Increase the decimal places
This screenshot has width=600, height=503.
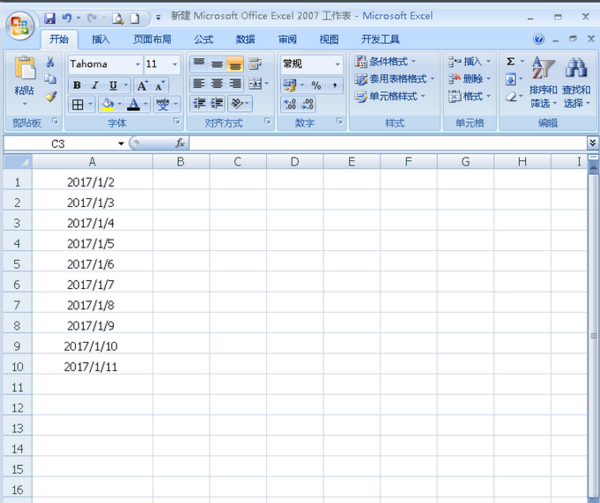tap(290, 104)
